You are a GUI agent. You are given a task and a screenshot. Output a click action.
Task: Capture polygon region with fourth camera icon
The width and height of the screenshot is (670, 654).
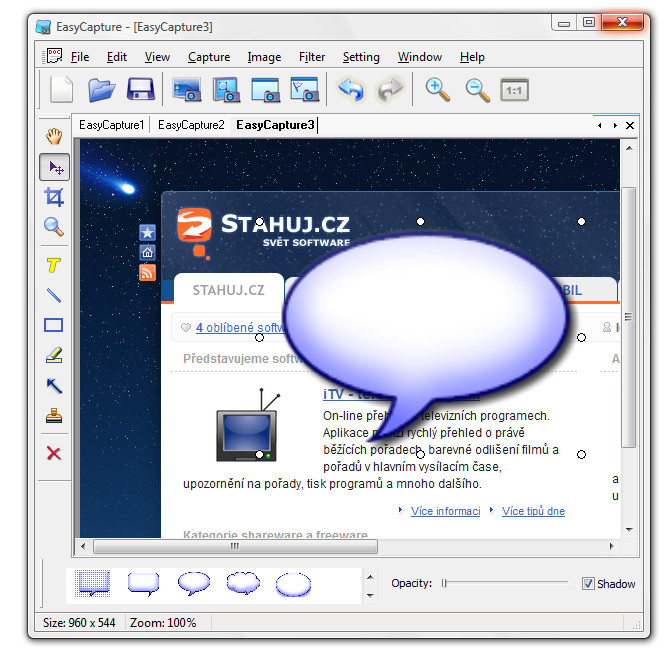click(305, 90)
